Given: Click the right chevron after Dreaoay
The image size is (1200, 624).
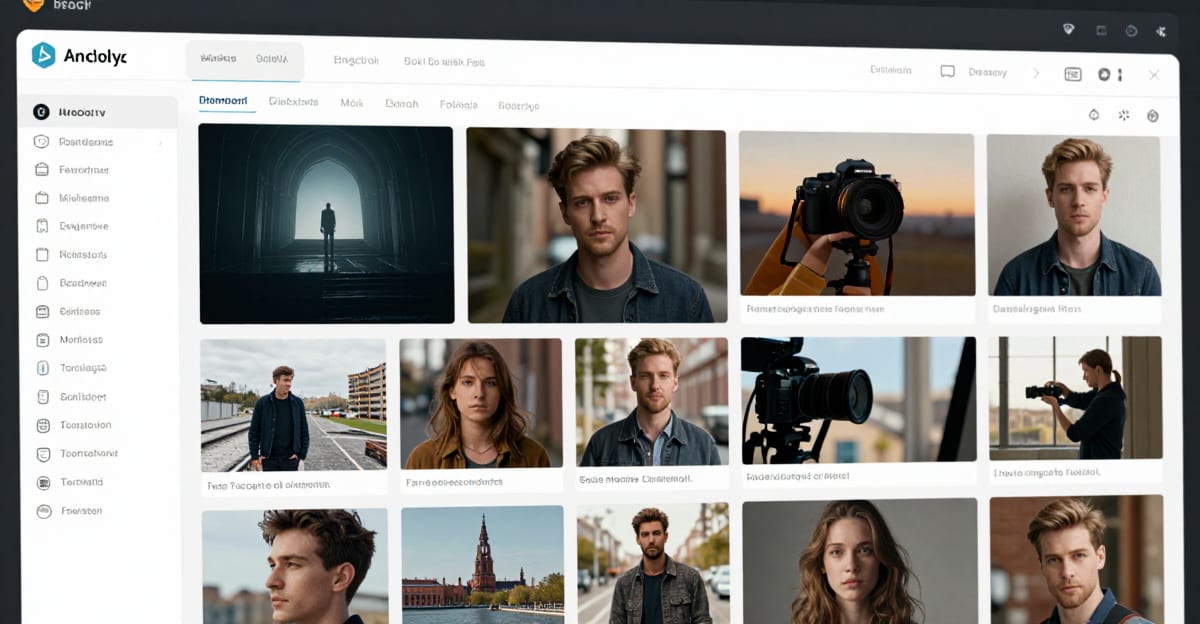Looking at the screenshot, I should pyautogui.click(x=1036, y=73).
